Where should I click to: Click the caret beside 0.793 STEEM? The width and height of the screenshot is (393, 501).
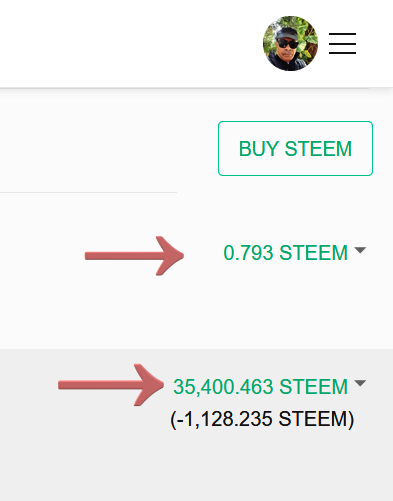coord(360,250)
